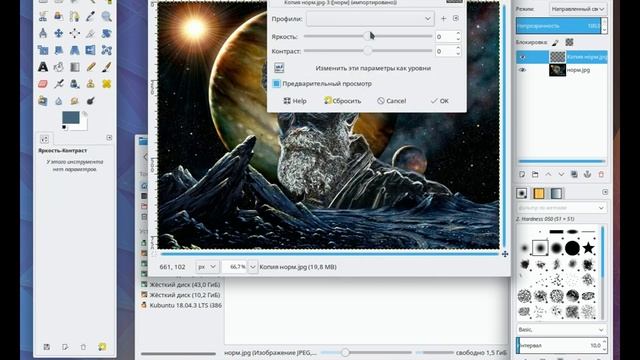
Task: Click the foreground color swatch
Action: coord(71,118)
